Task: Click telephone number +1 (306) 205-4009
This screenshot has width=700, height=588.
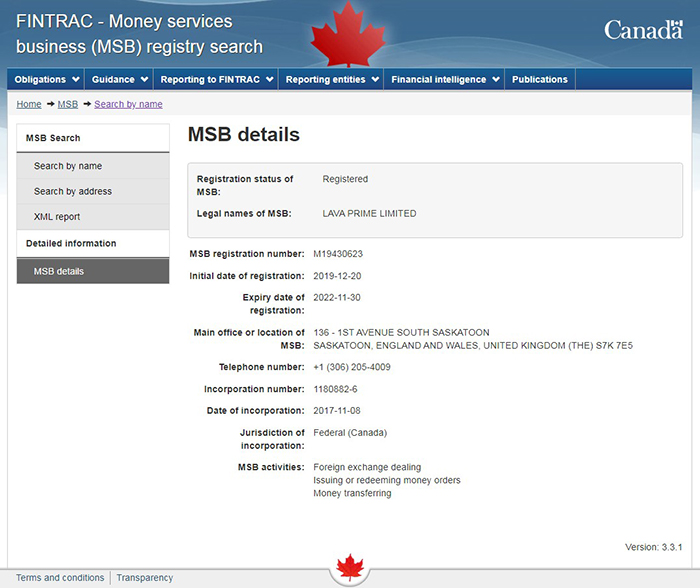Action: point(352,367)
